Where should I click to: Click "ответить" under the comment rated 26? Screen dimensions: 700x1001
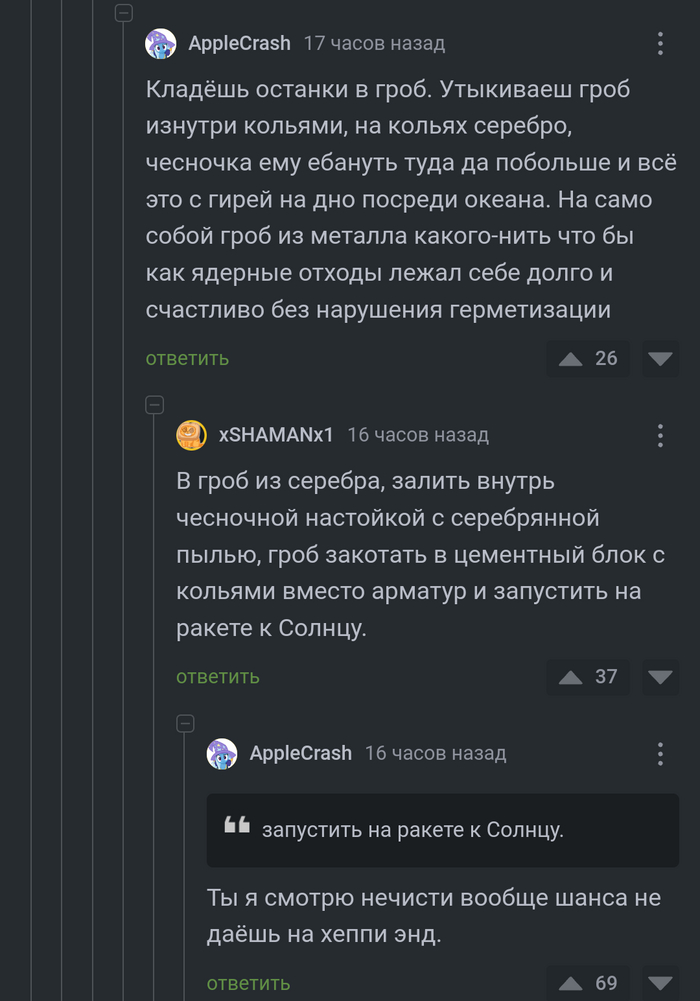coord(187,359)
